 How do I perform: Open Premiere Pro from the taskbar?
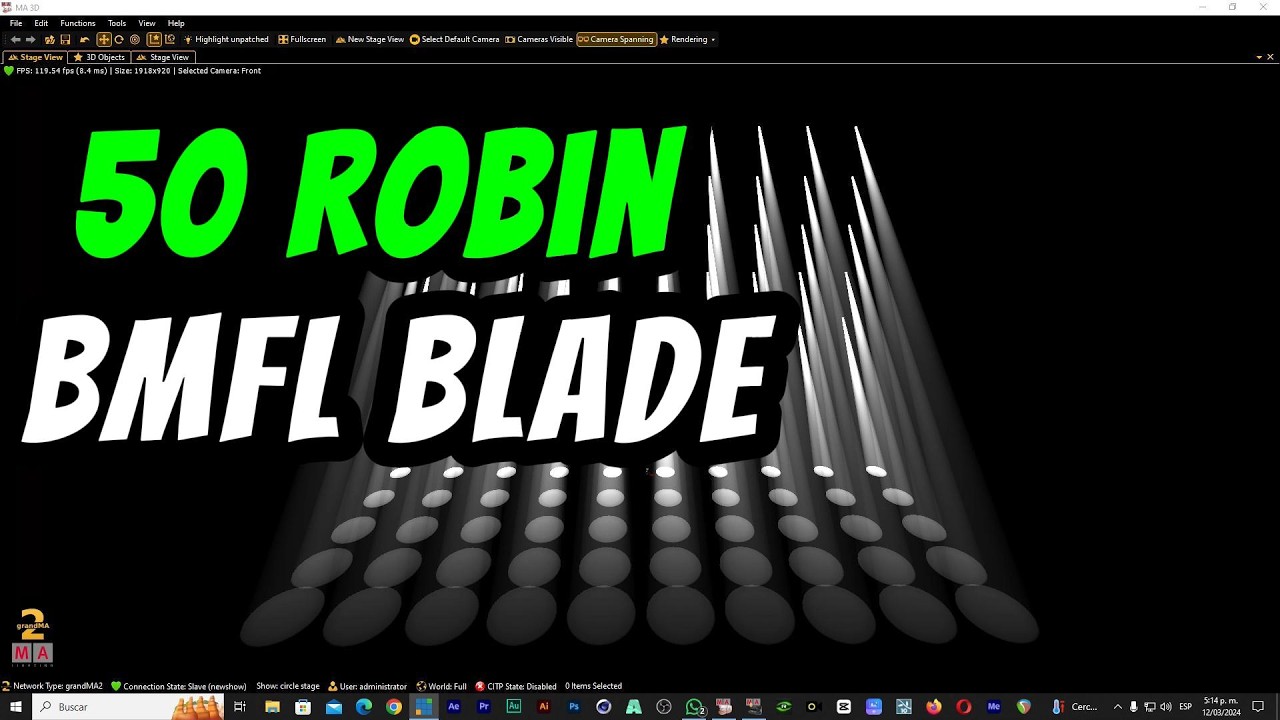(484, 707)
